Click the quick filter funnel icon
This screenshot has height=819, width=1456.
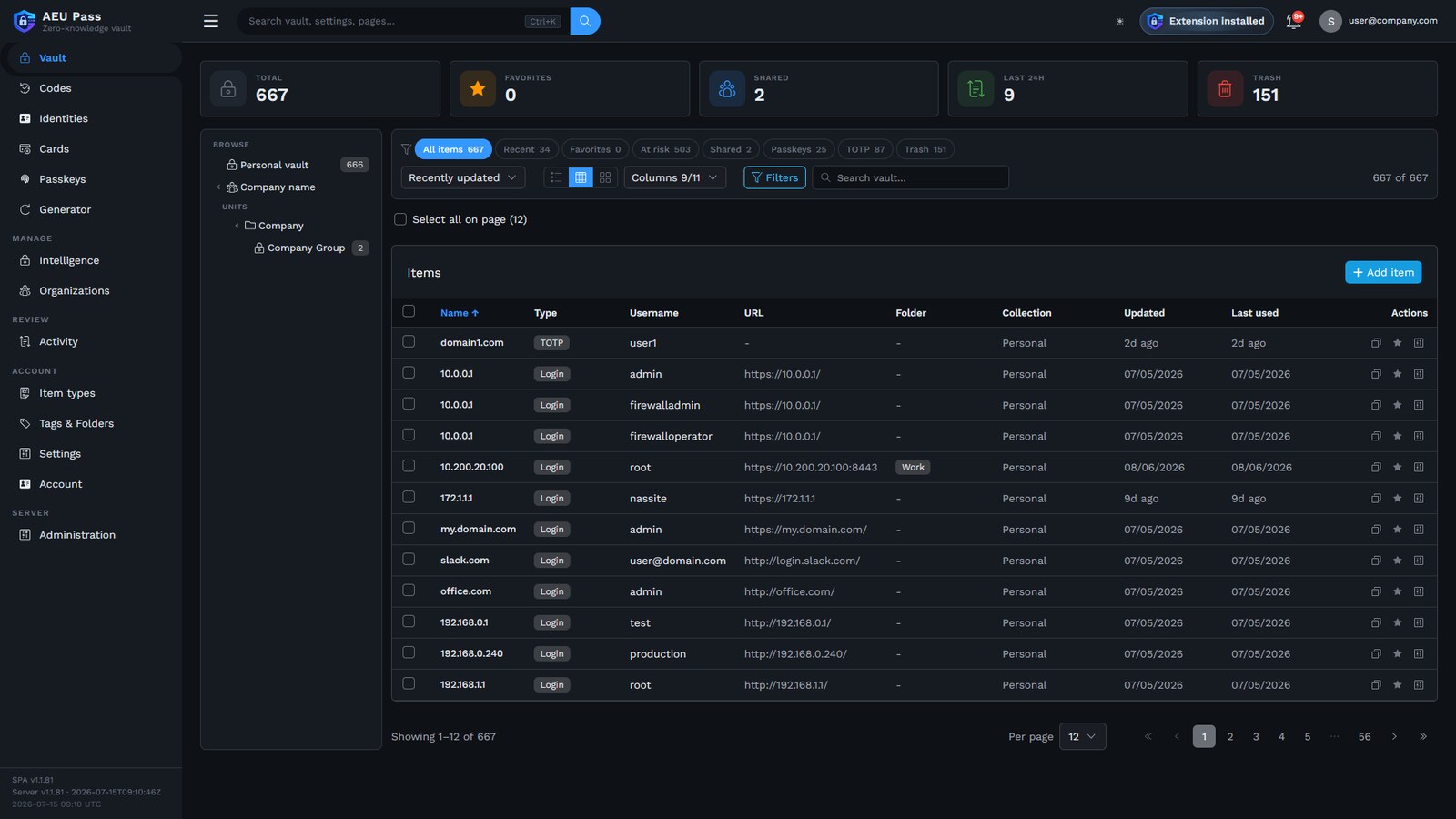[x=406, y=149]
